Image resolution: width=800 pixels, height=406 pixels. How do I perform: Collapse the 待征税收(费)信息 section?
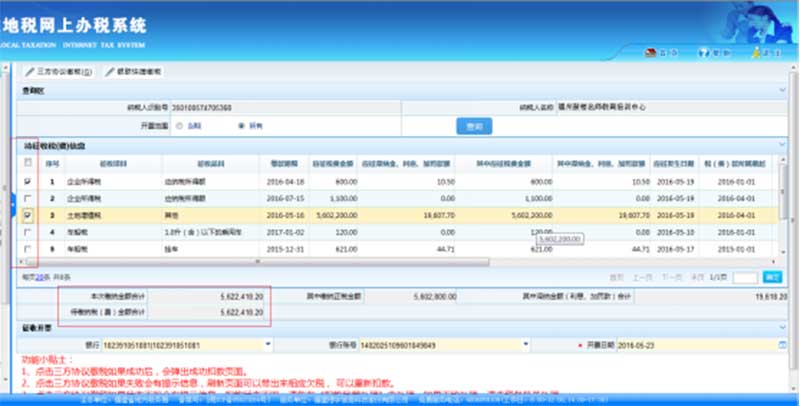click(x=781, y=145)
